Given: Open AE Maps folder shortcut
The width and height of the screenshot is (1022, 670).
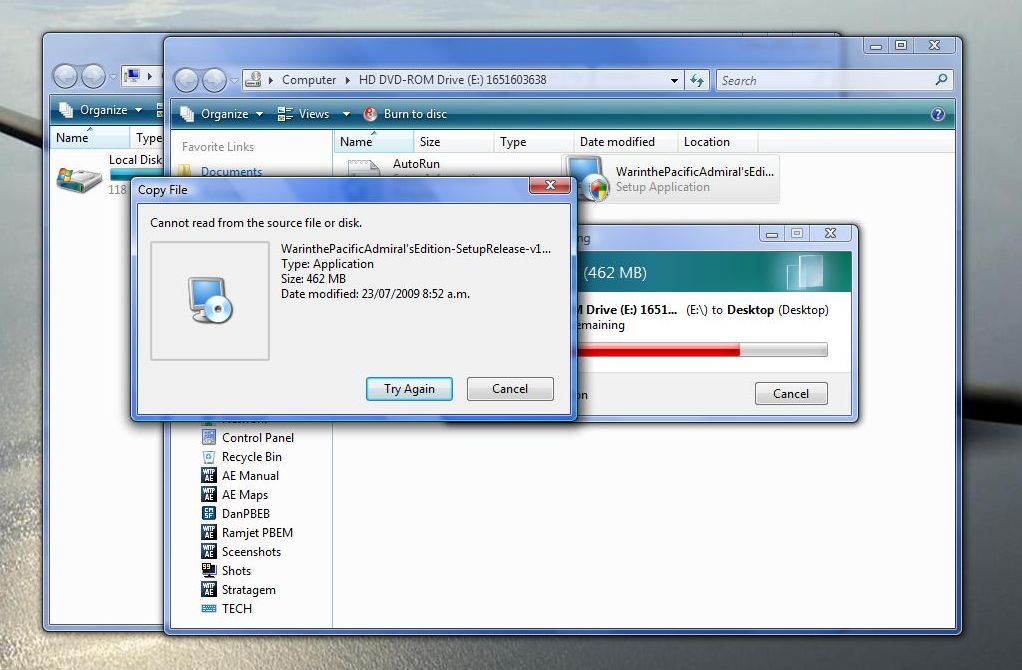Looking at the screenshot, I should tap(244, 495).
